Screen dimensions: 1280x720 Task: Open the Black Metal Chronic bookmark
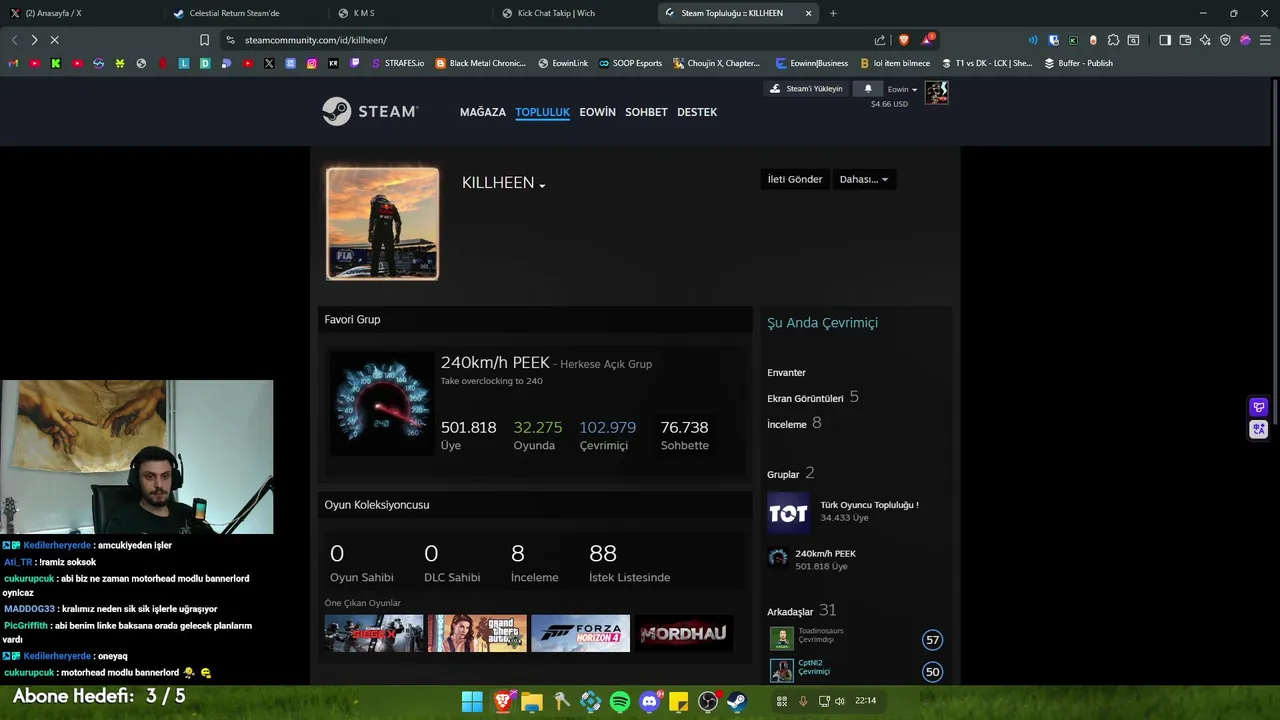pos(480,63)
